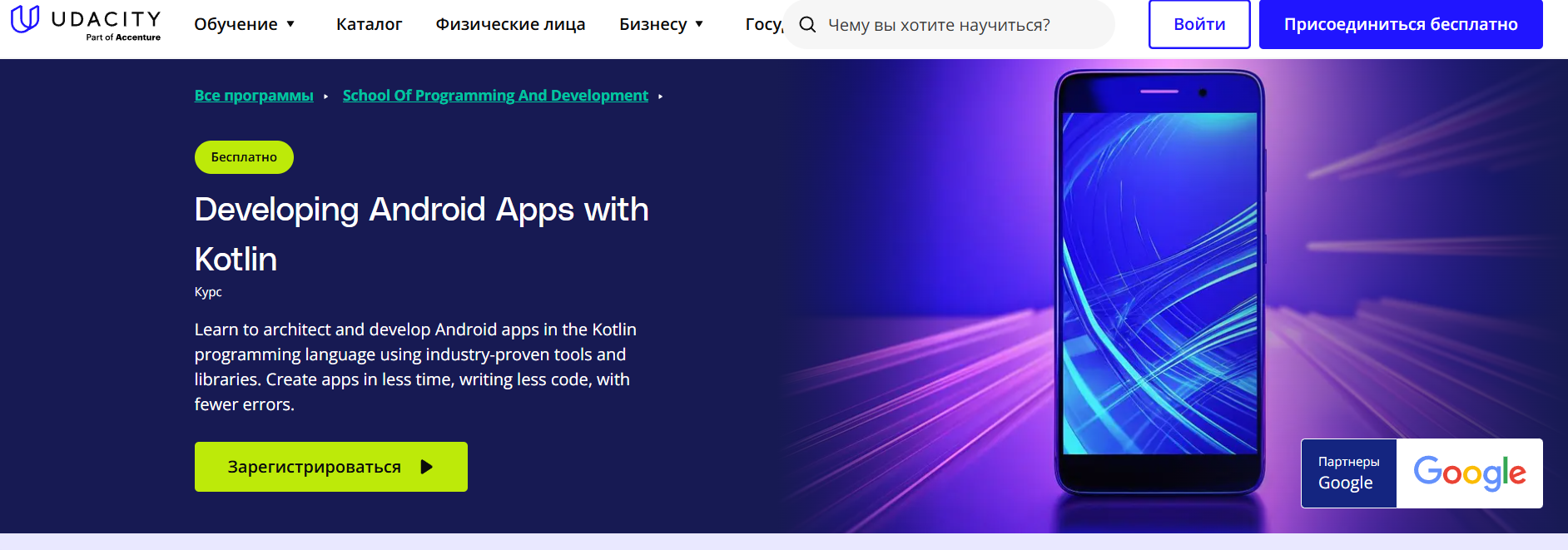
Task: Open School Of Programming And Development link
Action: pos(495,96)
